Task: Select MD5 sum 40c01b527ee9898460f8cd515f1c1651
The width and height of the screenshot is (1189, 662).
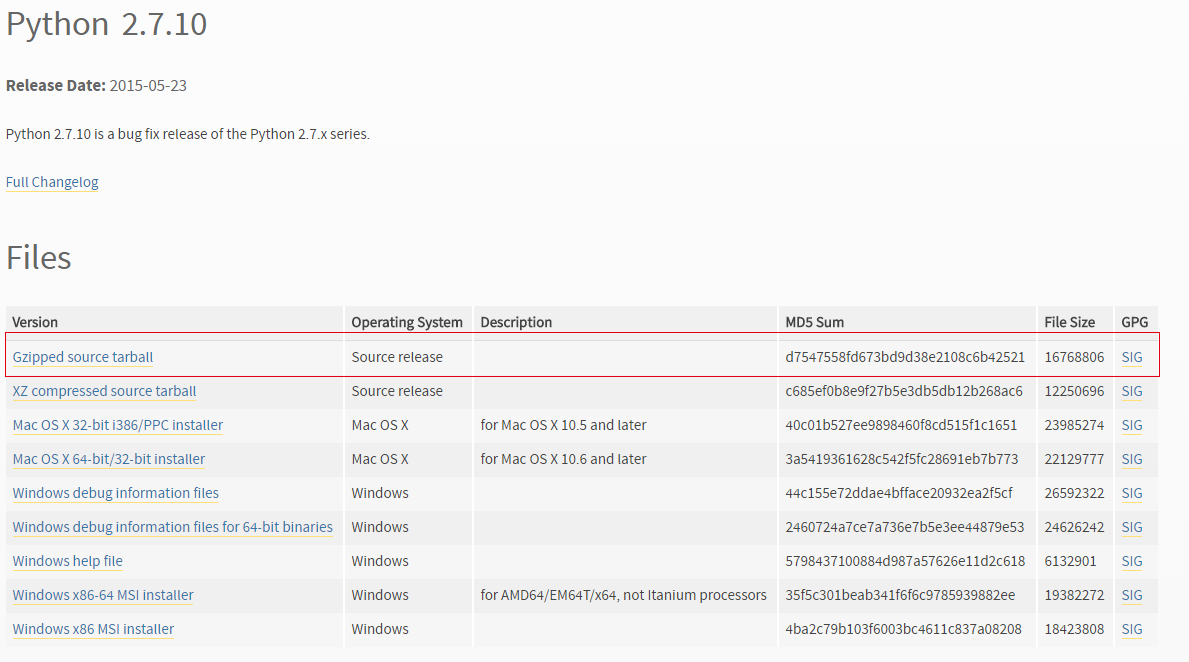Action: tap(901, 425)
